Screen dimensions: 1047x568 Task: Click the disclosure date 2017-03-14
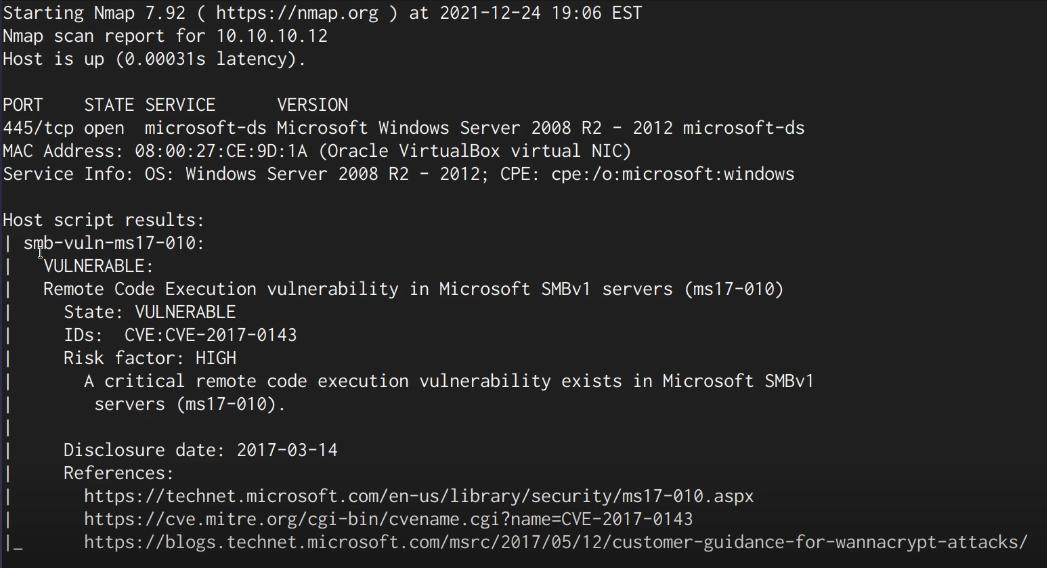pos(287,450)
